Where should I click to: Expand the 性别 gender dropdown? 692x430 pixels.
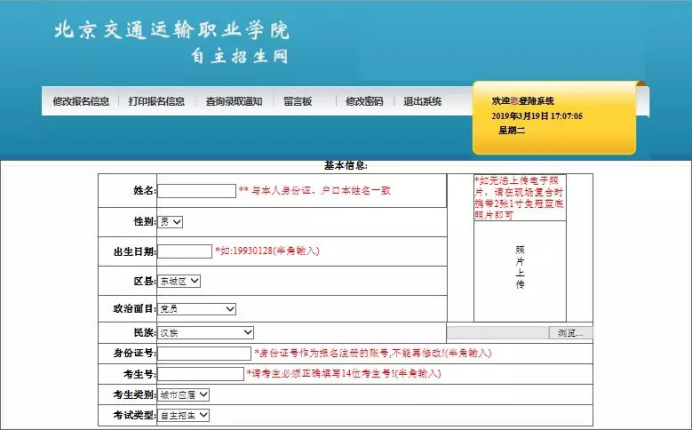[171, 221]
